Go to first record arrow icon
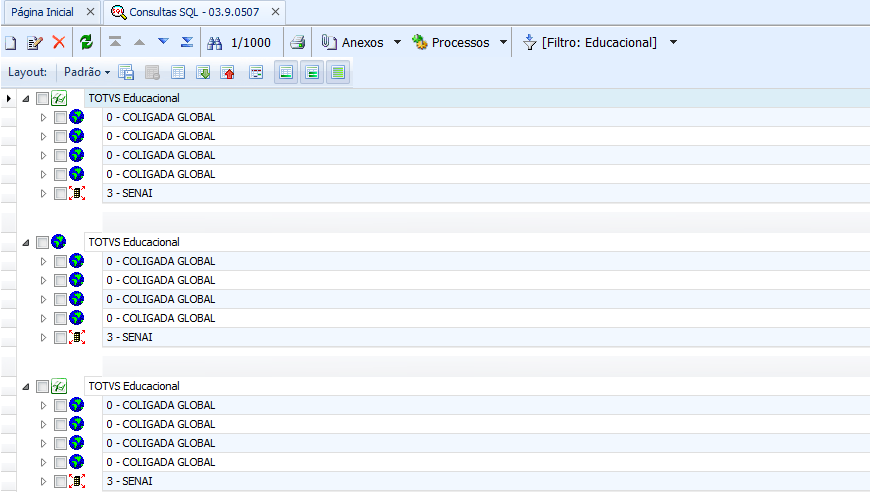The width and height of the screenshot is (870, 492). 115,42
